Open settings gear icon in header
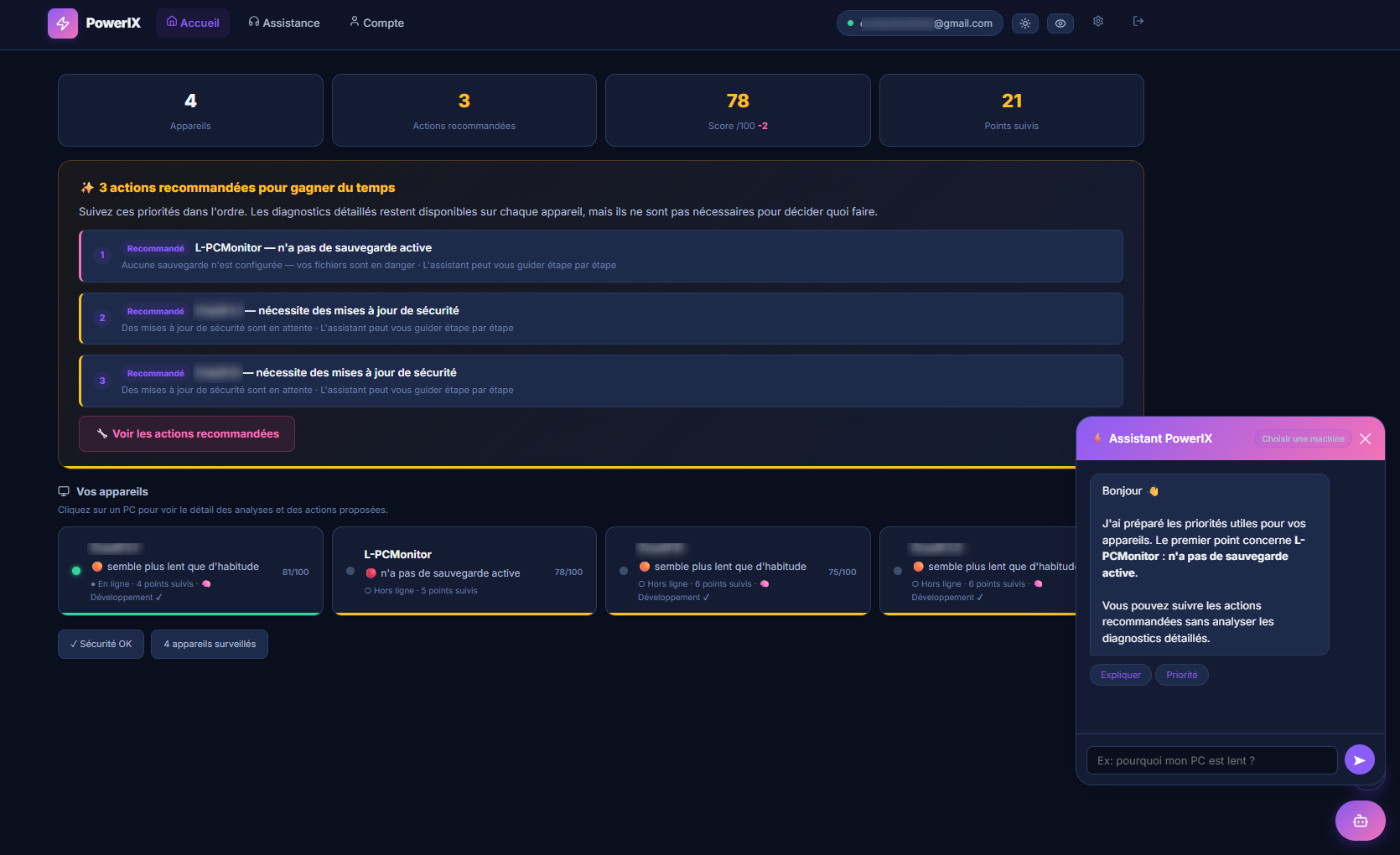The height and width of the screenshot is (855, 1400). [1098, 22]
